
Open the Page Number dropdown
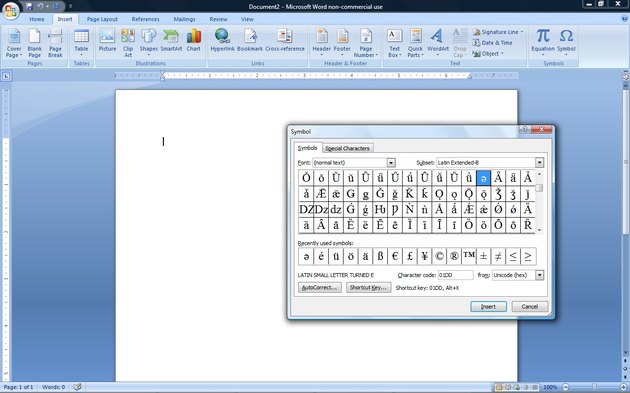point(366,43)
